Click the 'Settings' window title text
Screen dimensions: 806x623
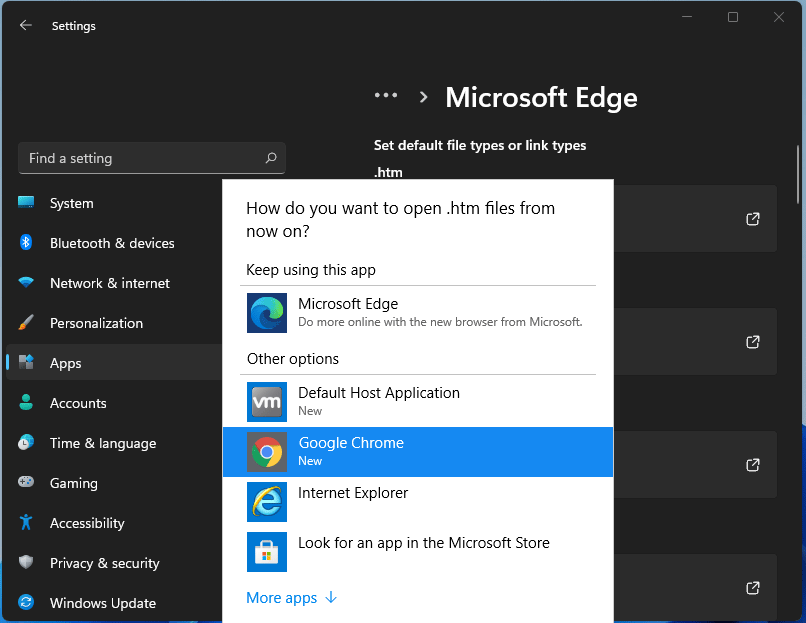tap(74, 26)
